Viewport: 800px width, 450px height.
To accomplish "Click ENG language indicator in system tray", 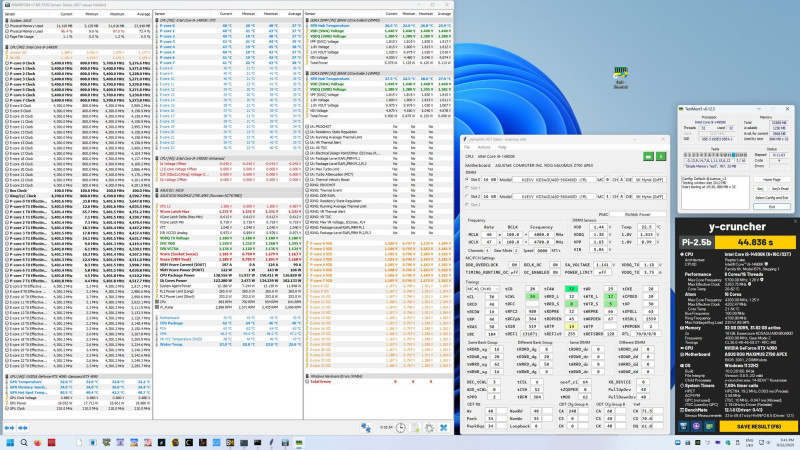I will pos(749,442).
